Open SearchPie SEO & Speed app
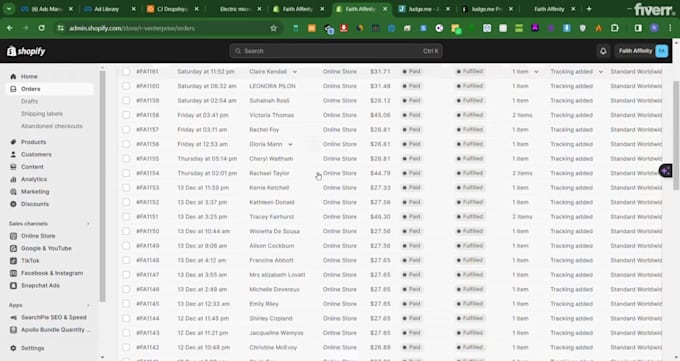Image resolution: width=680 pixels, height=361 pixels. tap(53, 318)
